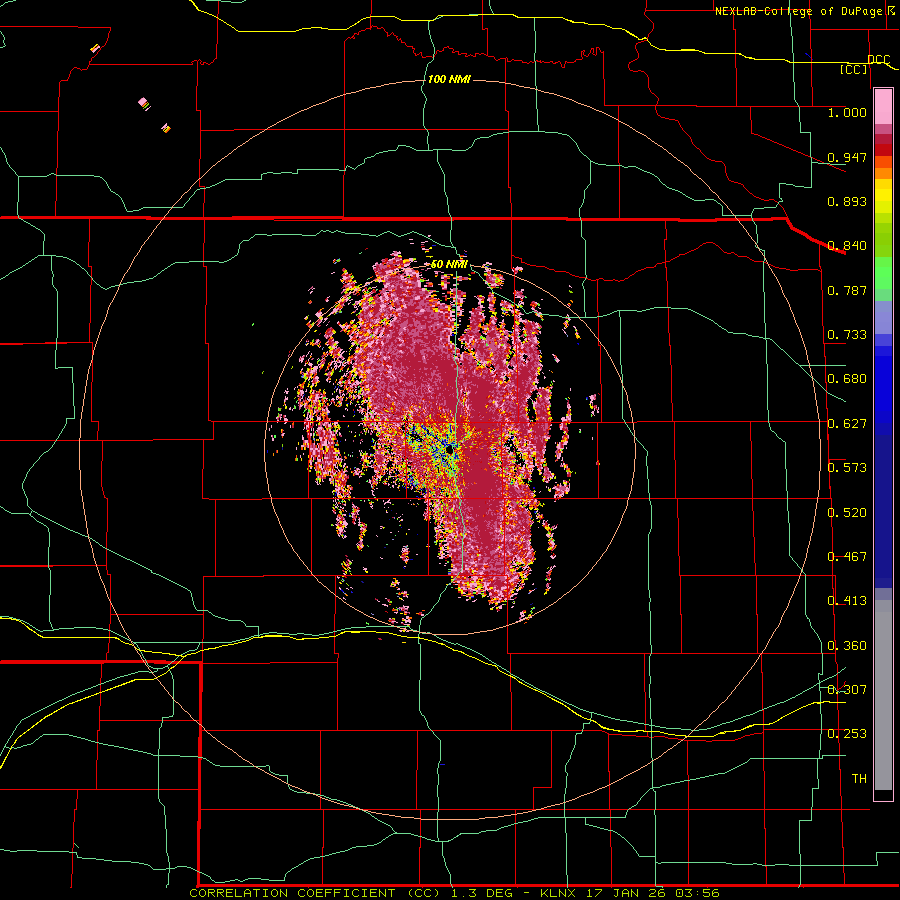Click the 0.360 scale value
900x900 pixels.
847,646
